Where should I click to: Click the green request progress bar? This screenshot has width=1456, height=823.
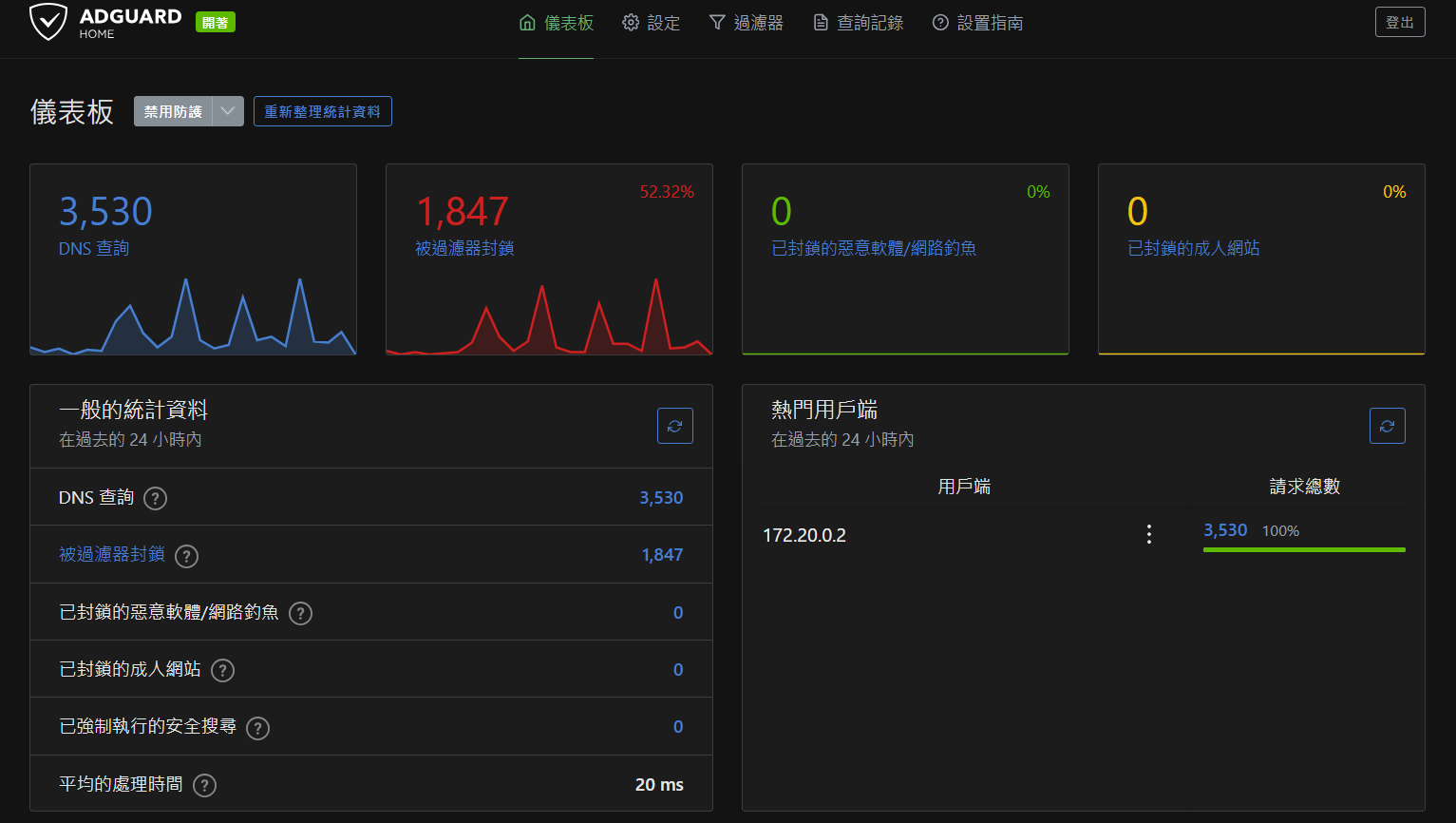(x=1304, y=549)
